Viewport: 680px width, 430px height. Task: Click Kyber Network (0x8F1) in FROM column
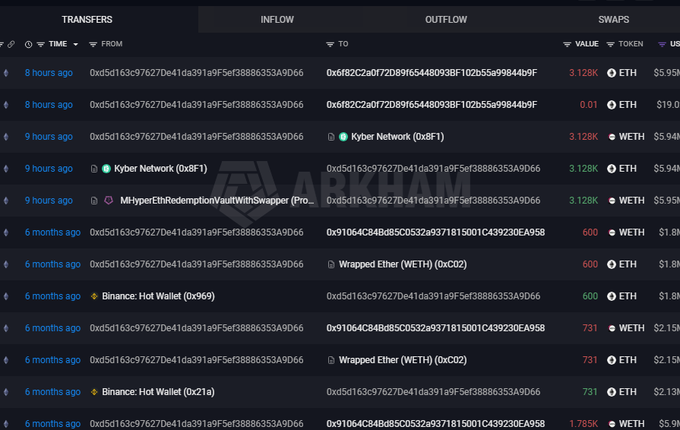pyautogui.click(x=160, y=169)
